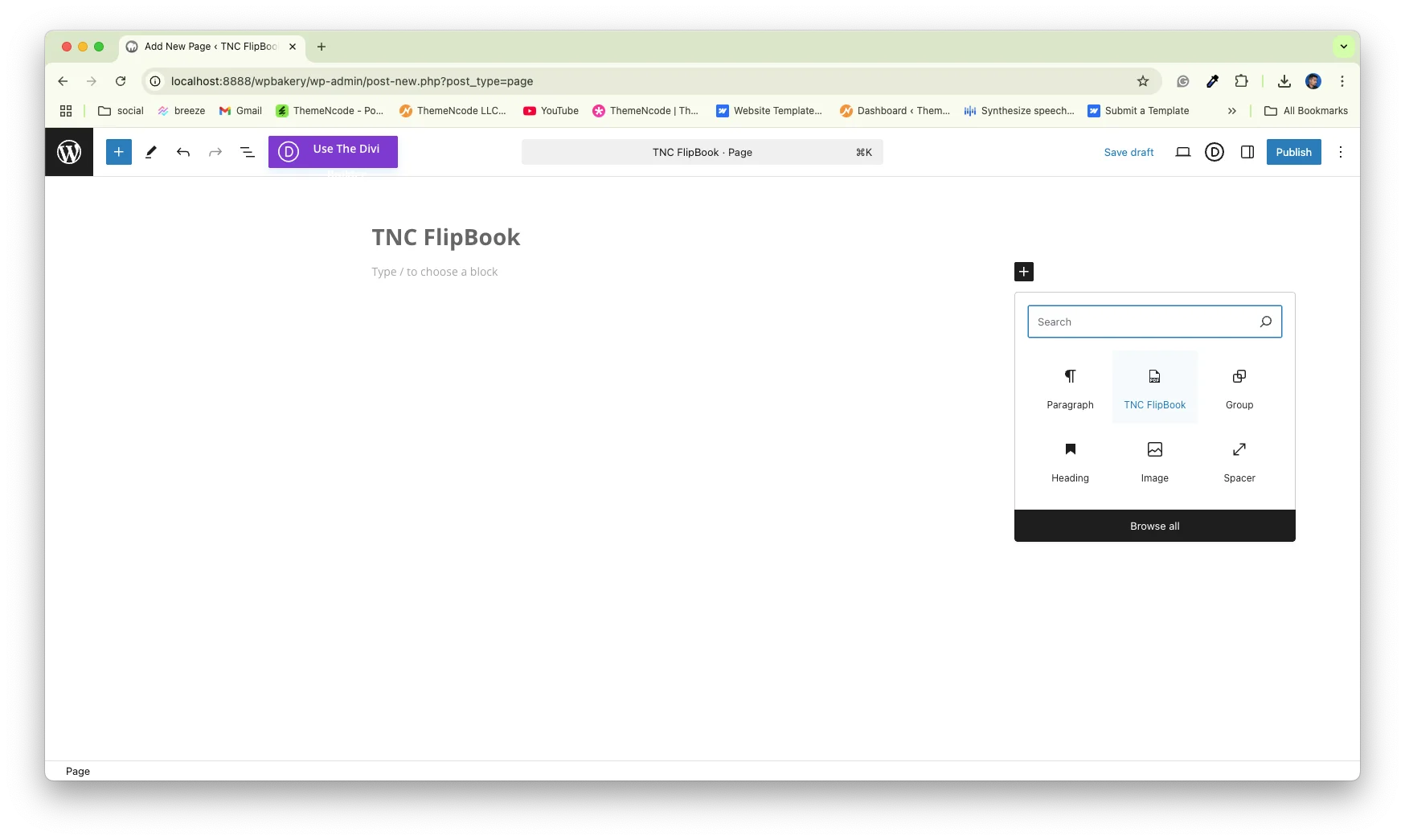Screen dimensions: 1405x840
Task: Select the Tools pencil icon
Action: pos(151,152)
